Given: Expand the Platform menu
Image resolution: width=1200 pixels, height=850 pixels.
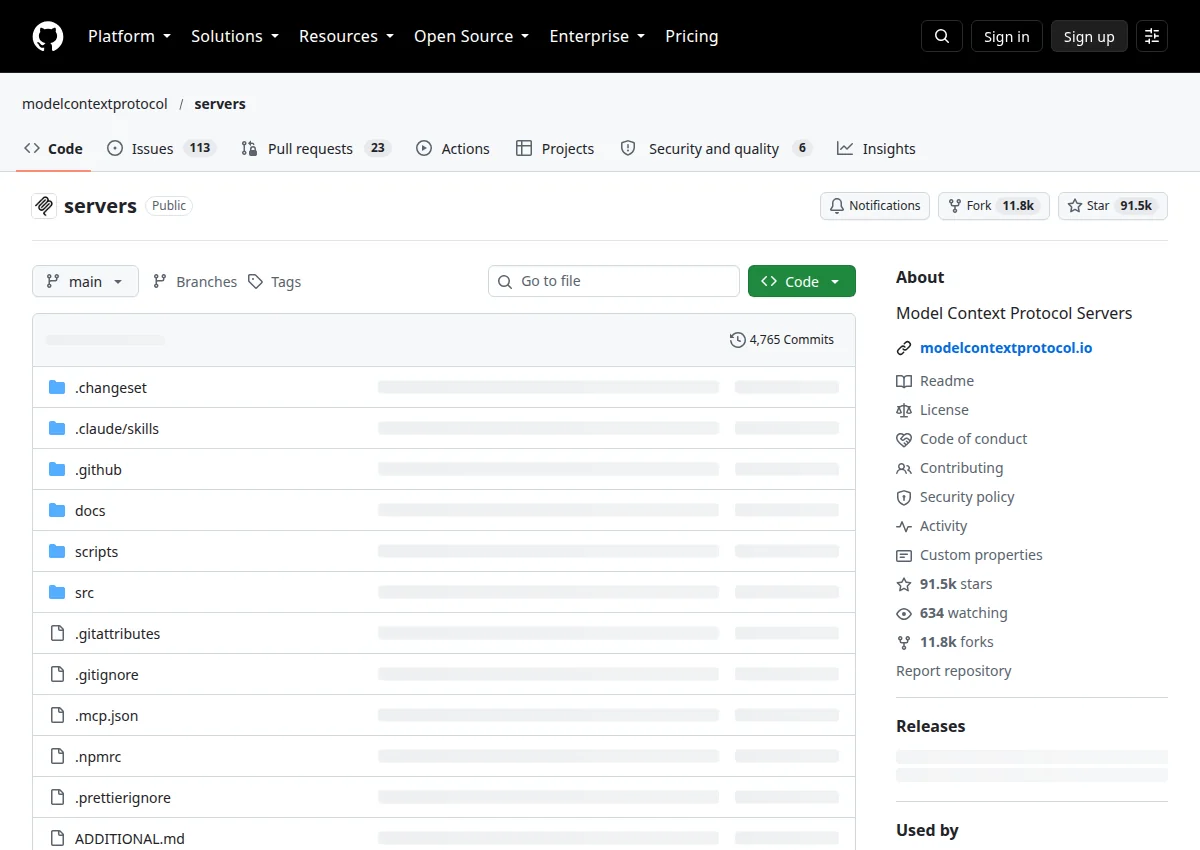Looking at the screenshot, I should click(129, 36).
